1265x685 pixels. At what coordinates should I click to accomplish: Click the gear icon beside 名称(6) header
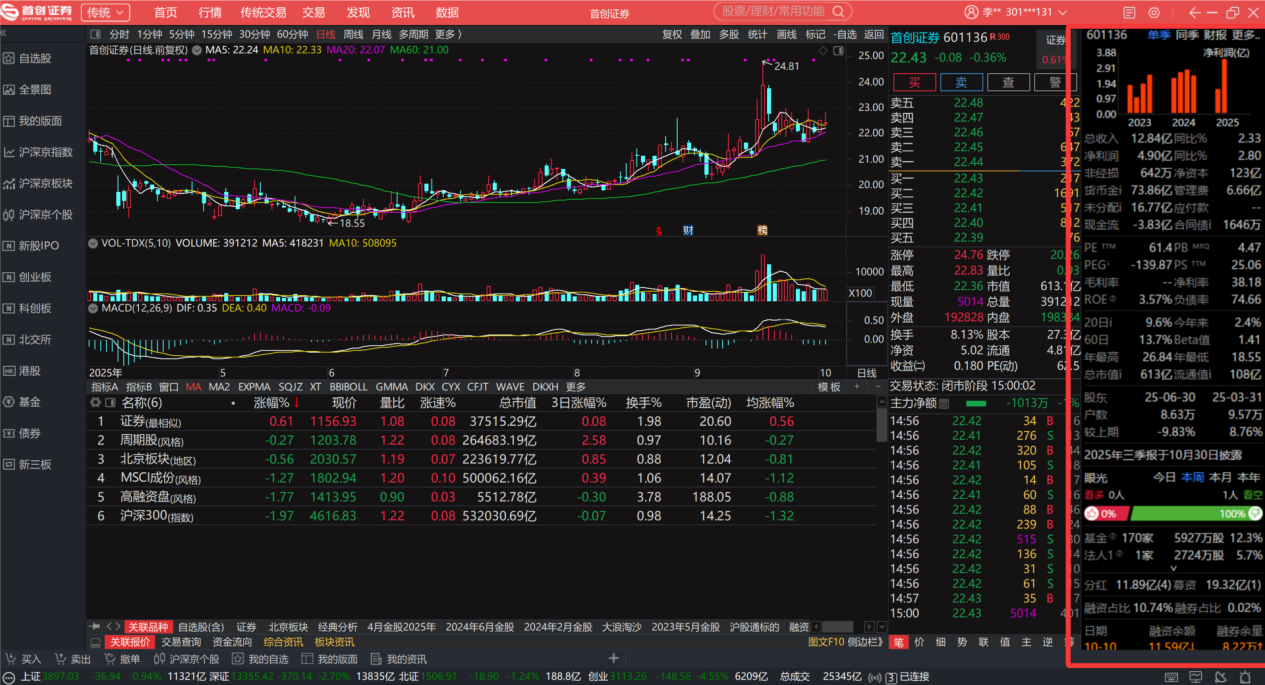coord(97,403)
